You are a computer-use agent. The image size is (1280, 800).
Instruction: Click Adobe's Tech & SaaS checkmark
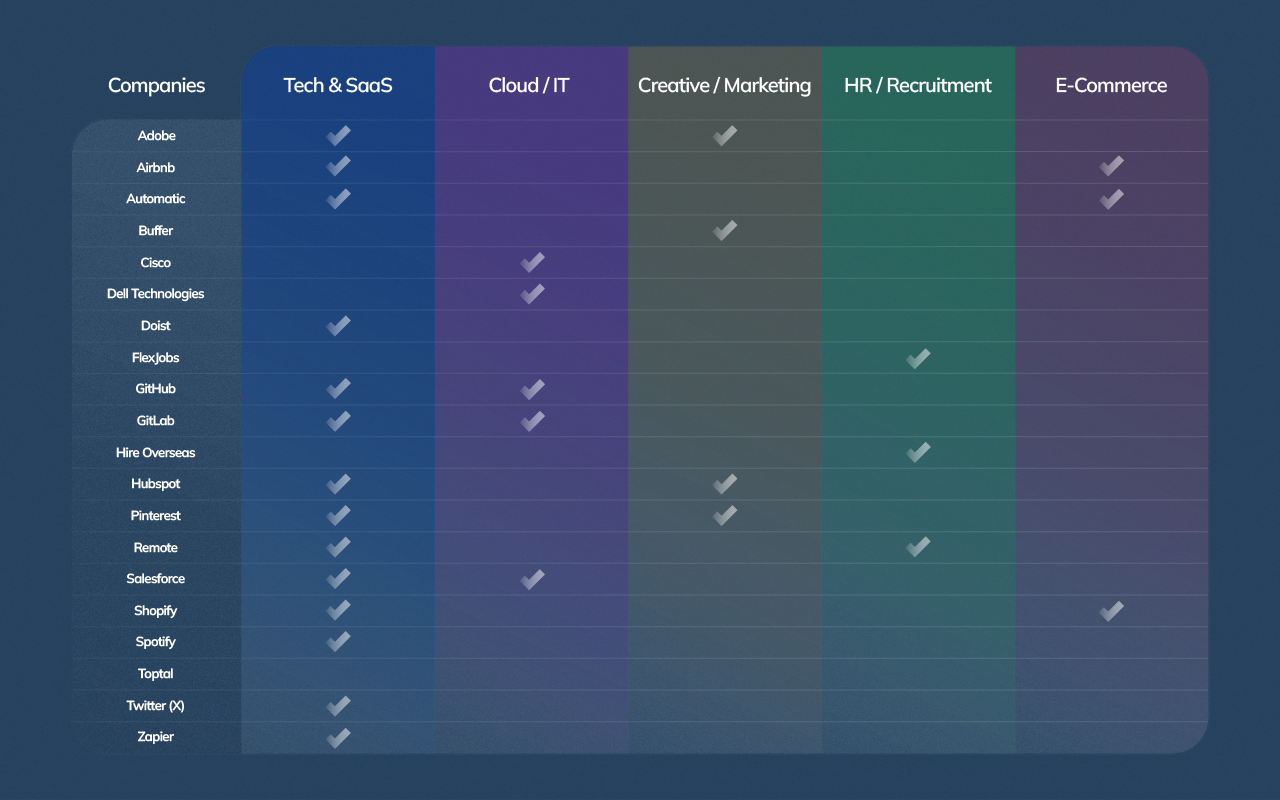click(x=338, y=136)
